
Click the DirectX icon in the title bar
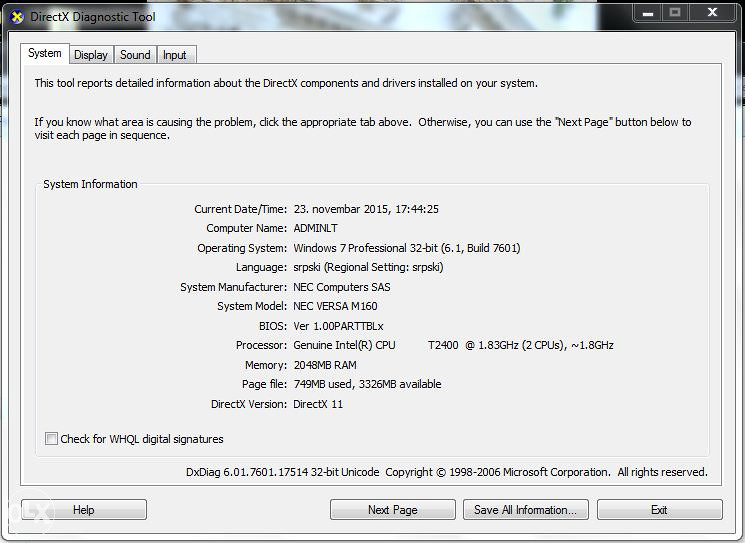17,17
